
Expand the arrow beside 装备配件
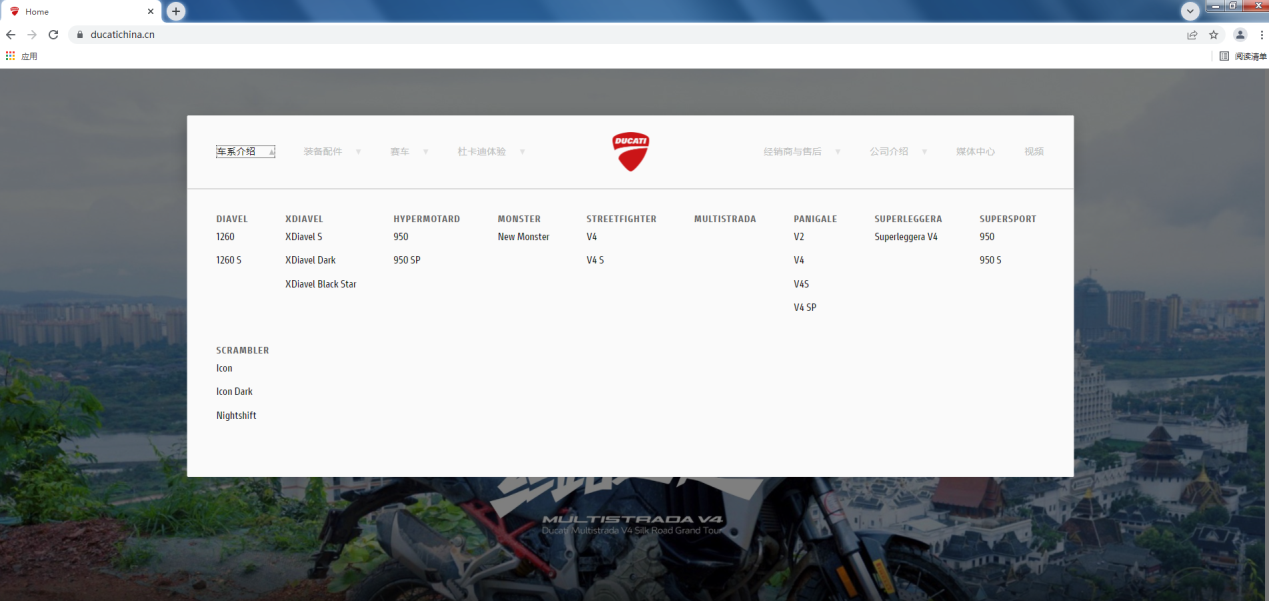[x=358, y=152]
